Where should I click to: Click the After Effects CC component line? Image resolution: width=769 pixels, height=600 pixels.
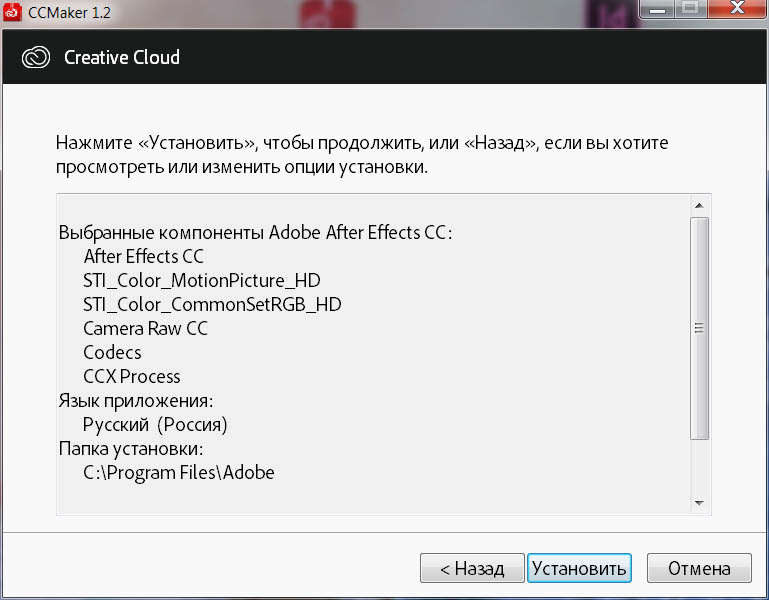tap(144, 256)
